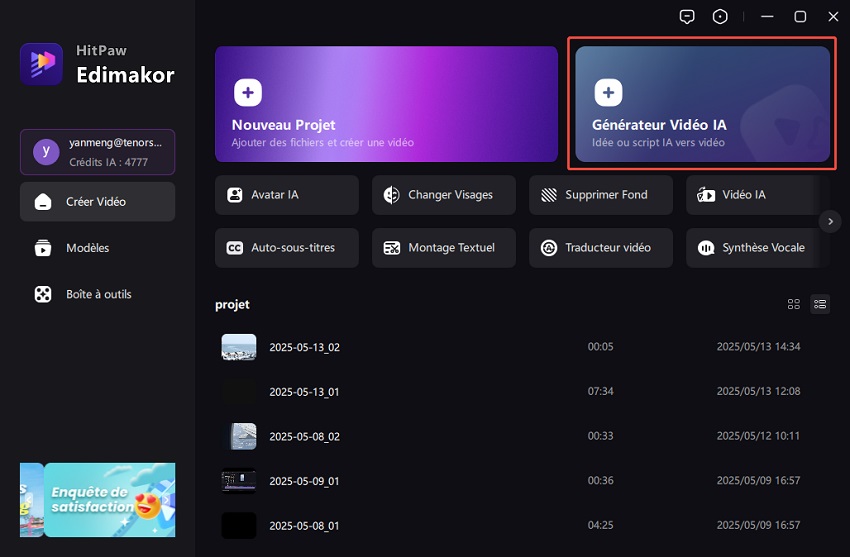Create a Nouveau Projet
The image size is (850, 557).
point(386,104)
